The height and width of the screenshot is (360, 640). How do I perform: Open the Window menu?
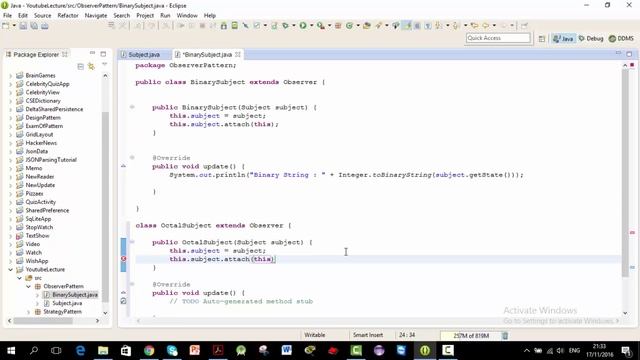[187, 16]
